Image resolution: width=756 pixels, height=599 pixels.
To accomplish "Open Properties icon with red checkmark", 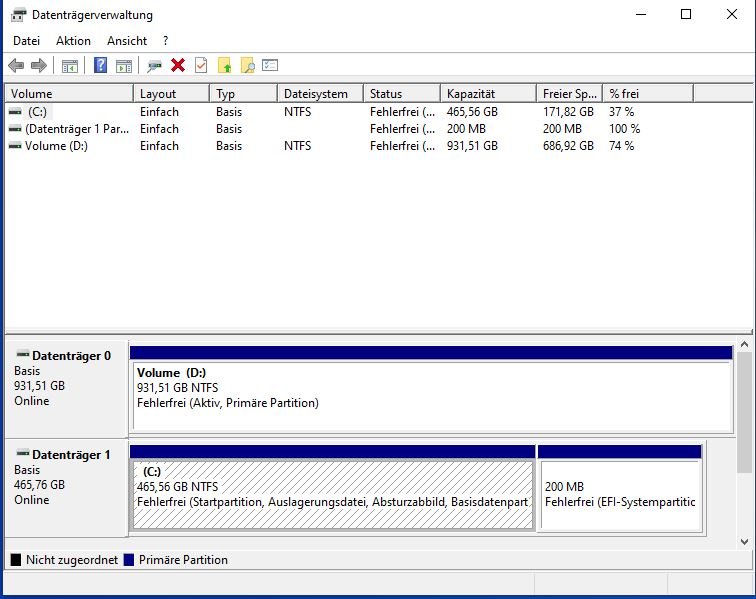I will (201, 65).
